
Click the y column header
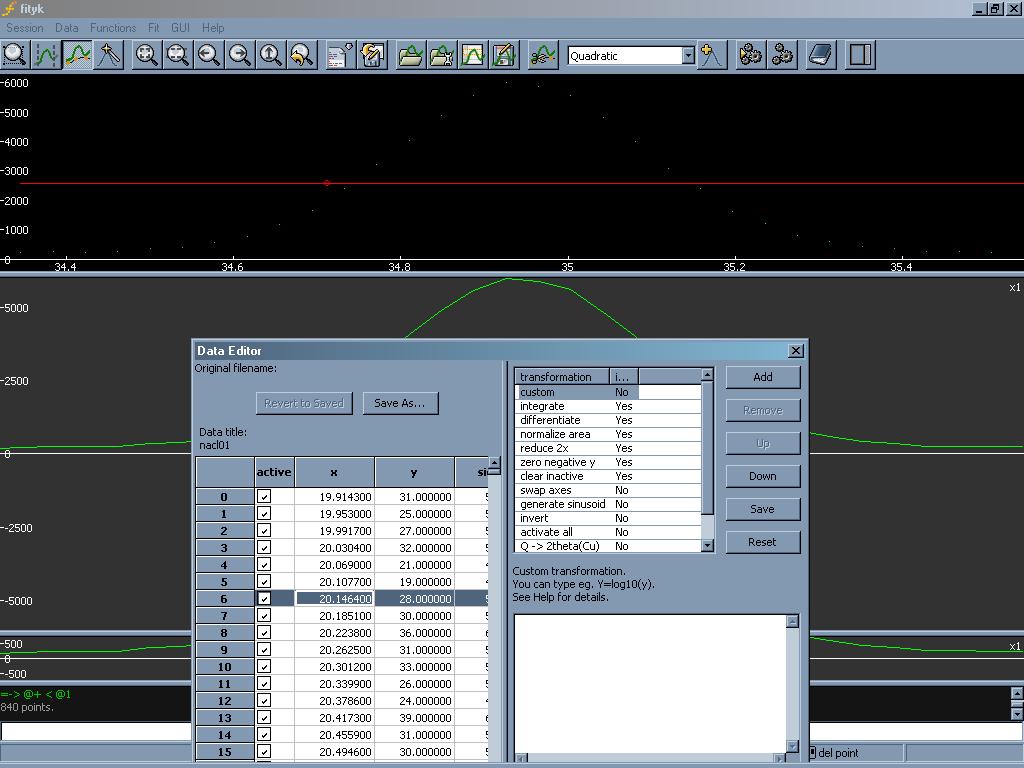click(414, 472)
